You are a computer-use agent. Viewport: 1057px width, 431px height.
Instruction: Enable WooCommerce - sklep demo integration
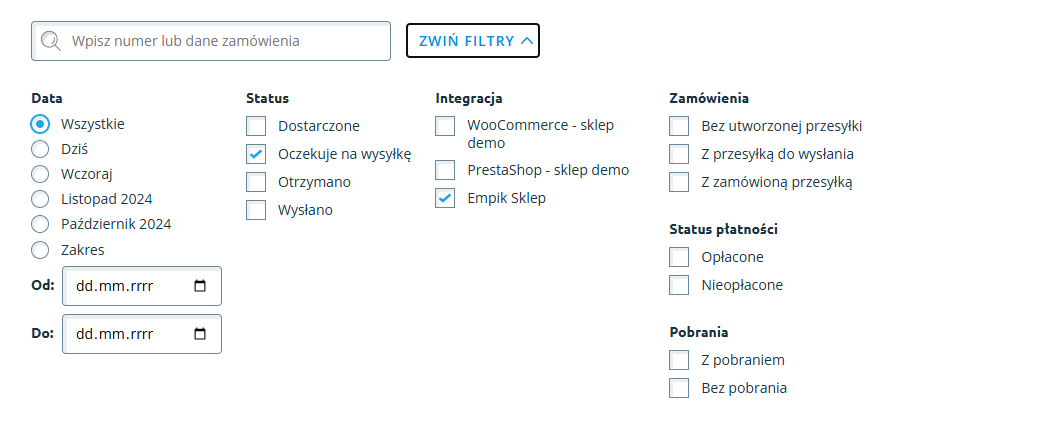coord(445,126)
